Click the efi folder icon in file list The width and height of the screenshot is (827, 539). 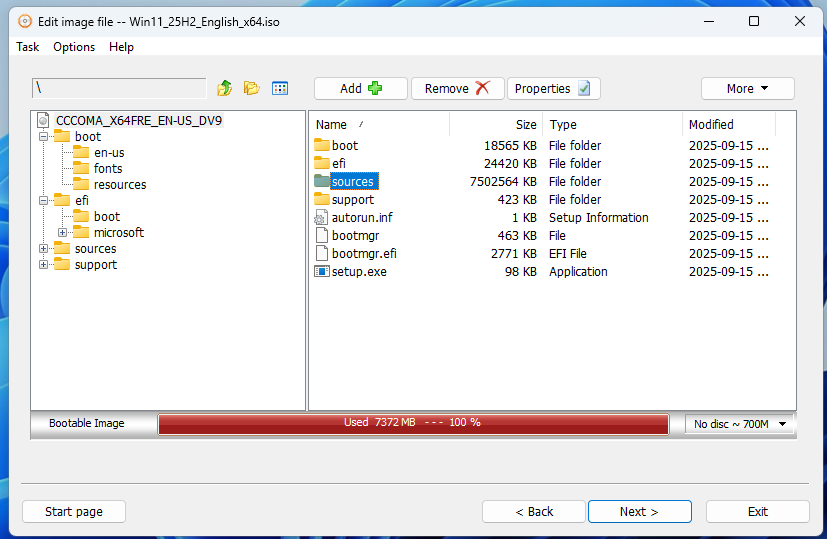coord(322,163)
